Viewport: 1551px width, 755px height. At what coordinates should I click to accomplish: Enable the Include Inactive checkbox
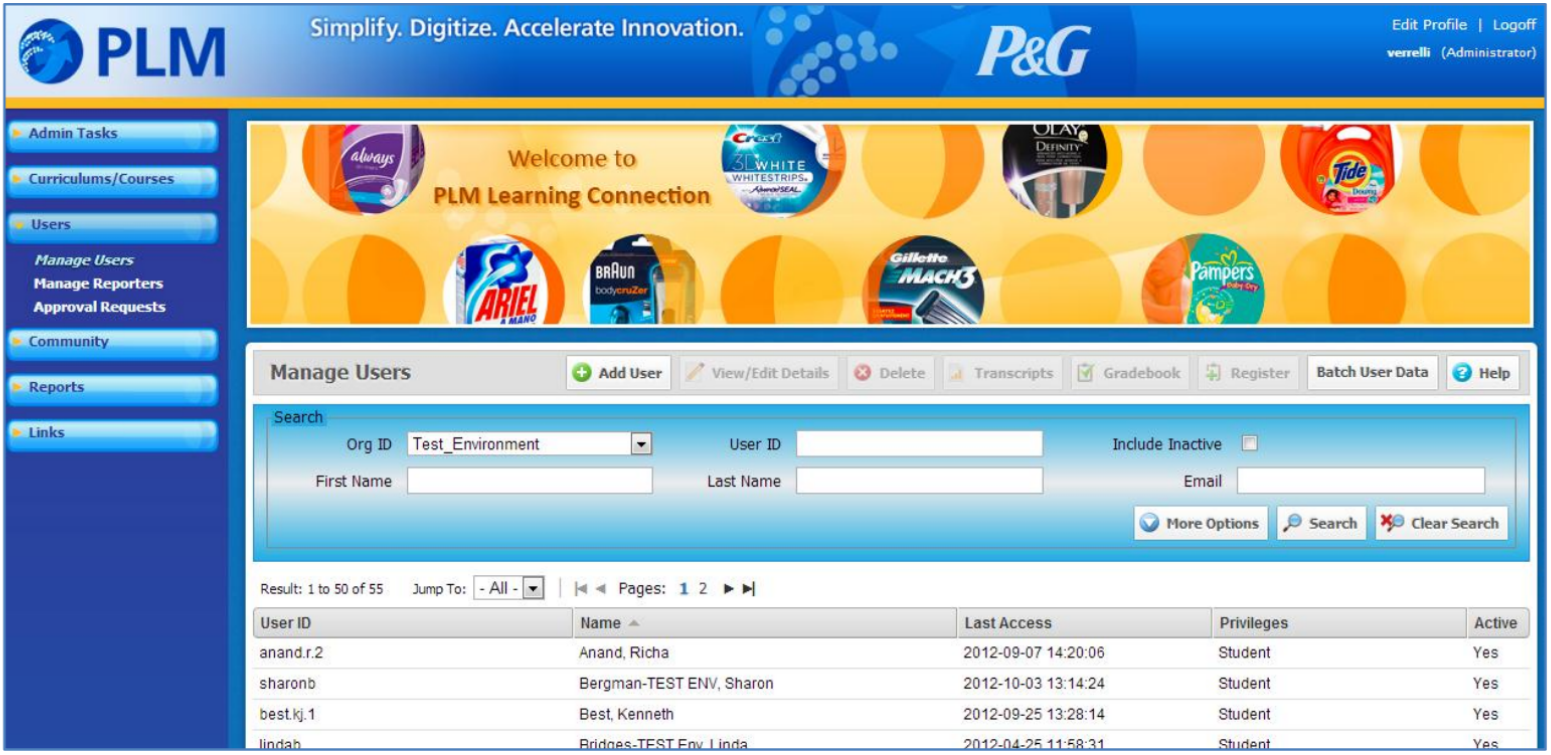(1249, 443)
